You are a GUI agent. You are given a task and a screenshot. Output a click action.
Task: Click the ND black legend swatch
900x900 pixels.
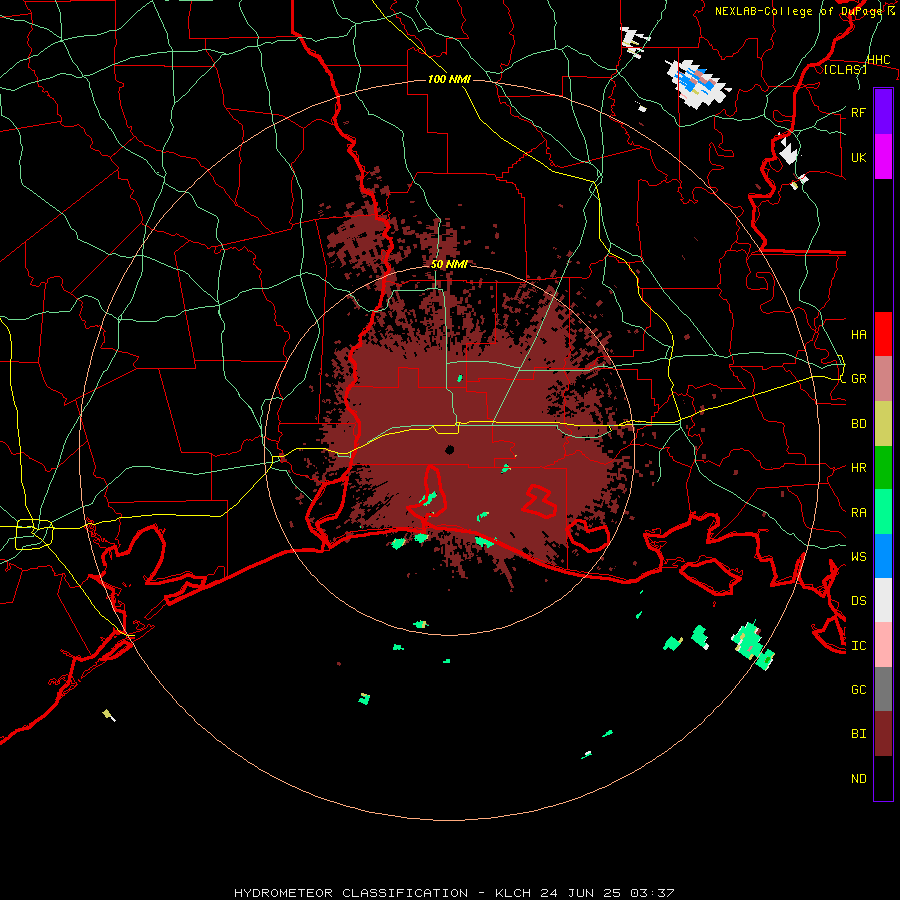[x=883, y=778]
